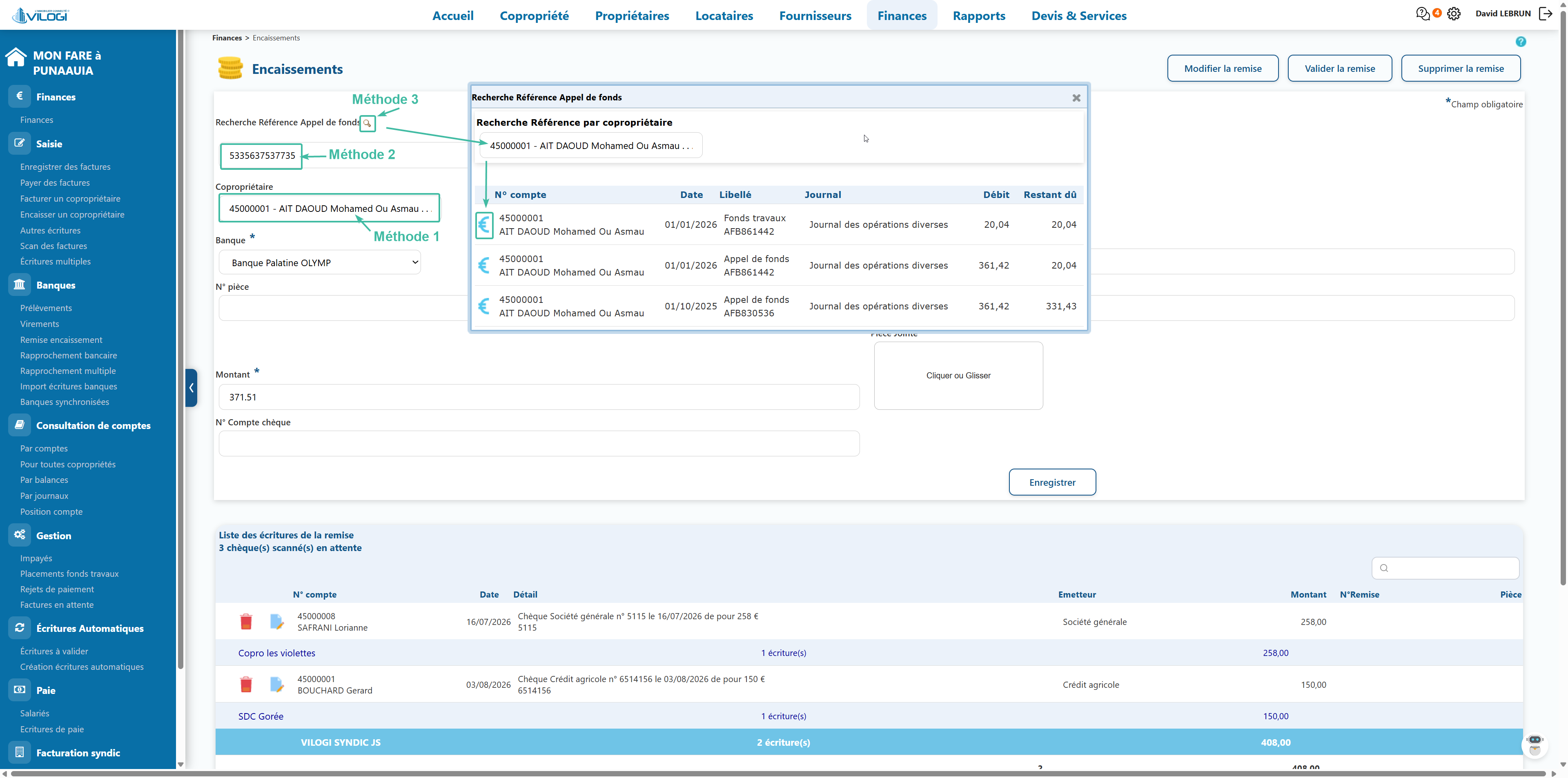Image resolution: width=1568 pixels, height=778 pixels.
Task: Click the Cliquer ou Glisser upload area
Action: [958, 376]
